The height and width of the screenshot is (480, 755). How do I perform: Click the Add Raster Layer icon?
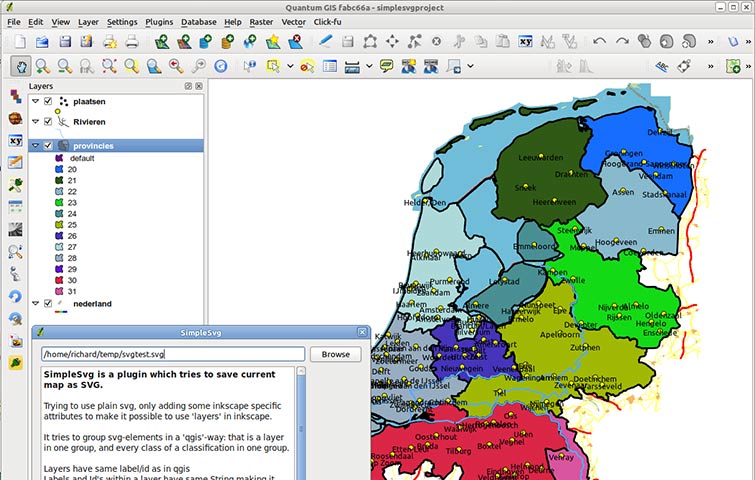pyautogui.click(x=184, y=42)
